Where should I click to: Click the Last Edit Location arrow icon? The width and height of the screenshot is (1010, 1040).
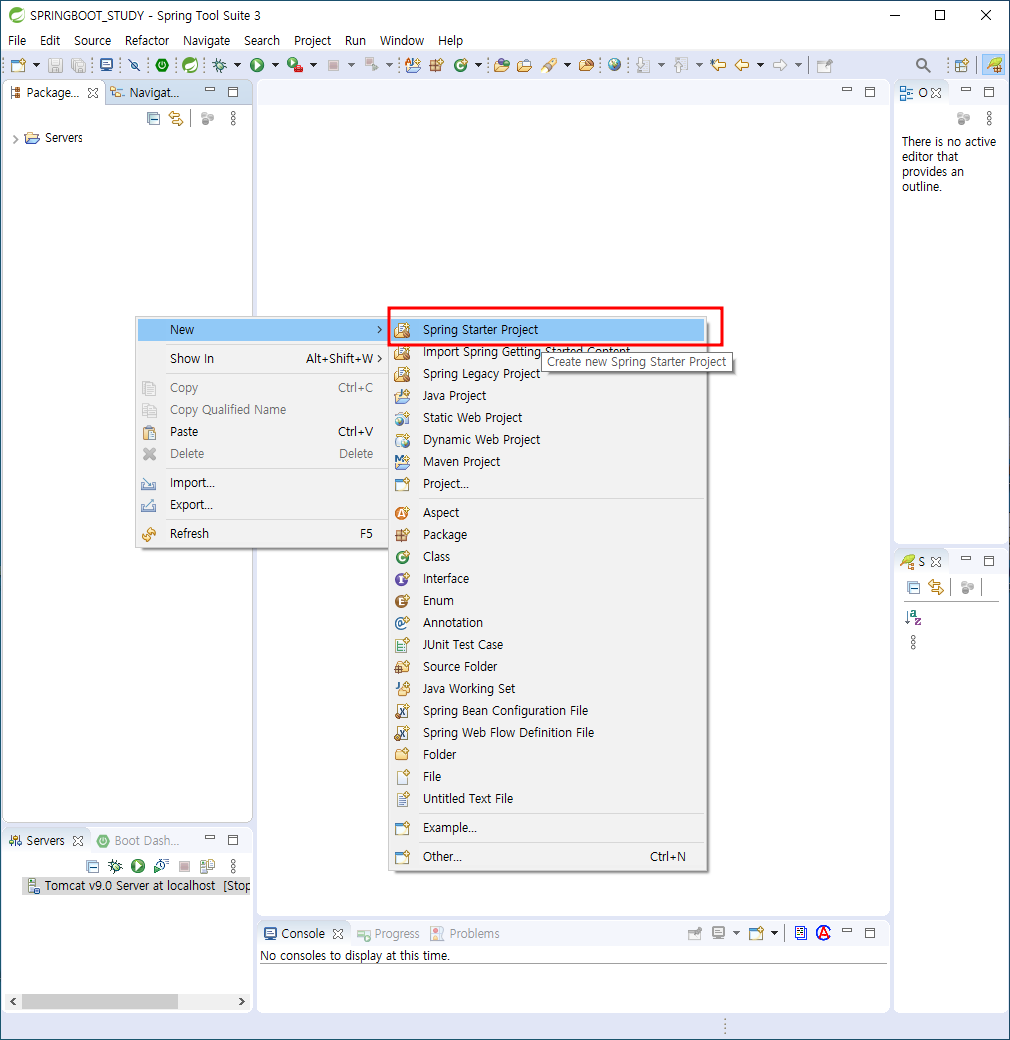tap(718, 65)
